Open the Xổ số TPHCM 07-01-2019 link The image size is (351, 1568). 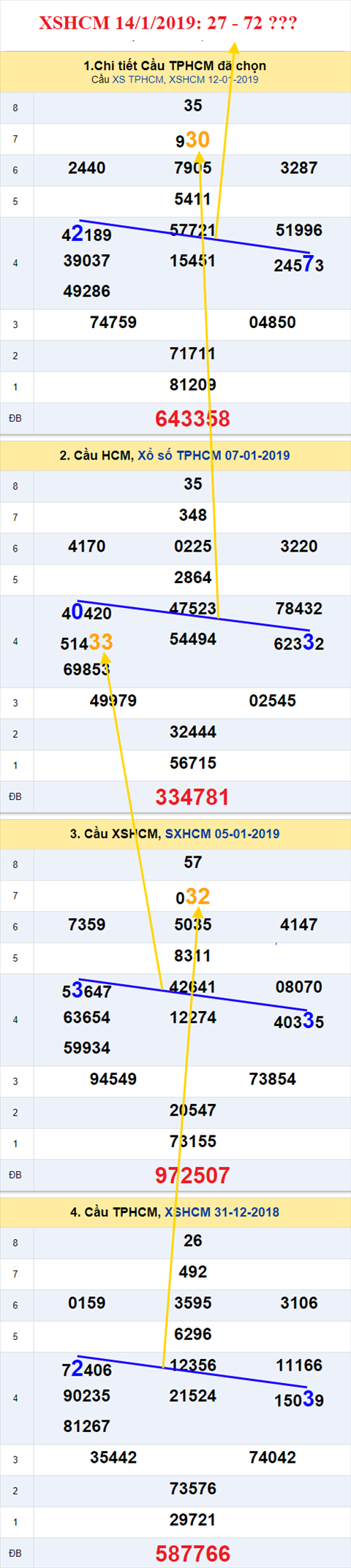coord(214,455)
